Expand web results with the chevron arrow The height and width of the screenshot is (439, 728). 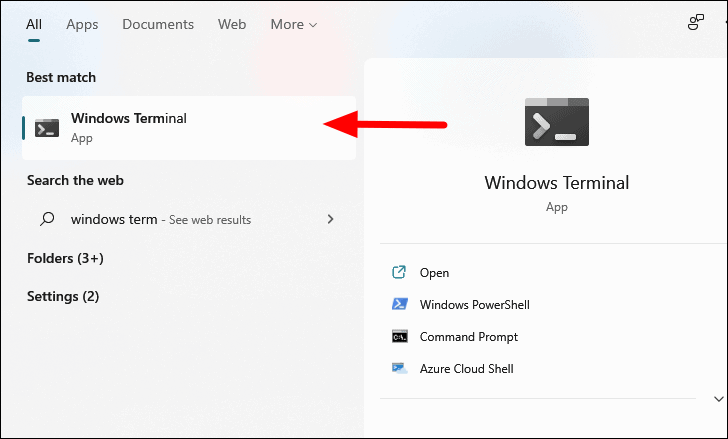pyautogui.click(x=330, y=219)
